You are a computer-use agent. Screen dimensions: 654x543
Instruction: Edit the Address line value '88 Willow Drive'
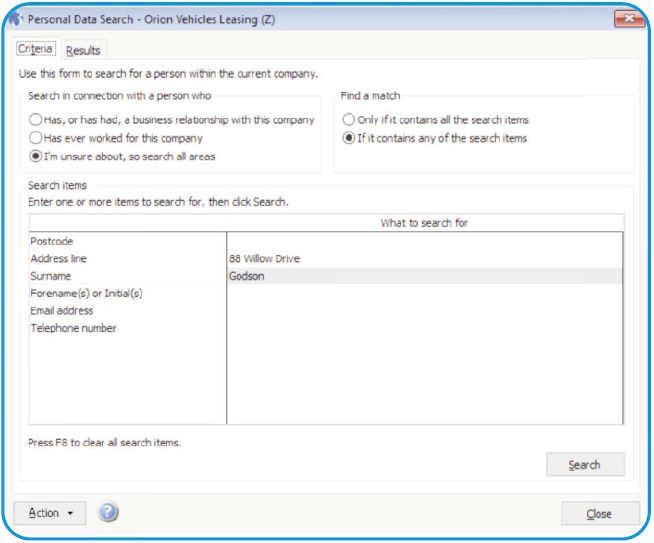click(x=424, y=259)
